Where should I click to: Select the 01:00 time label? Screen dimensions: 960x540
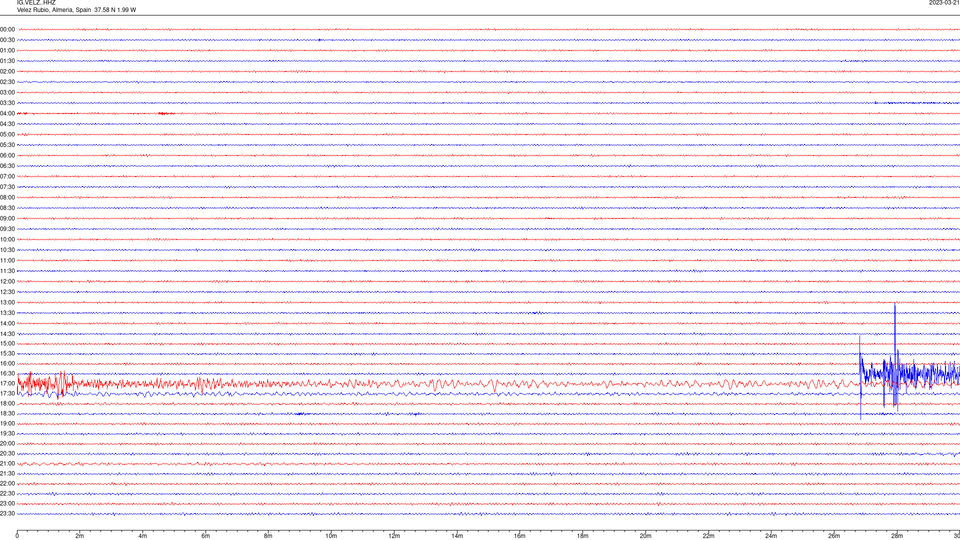point(7,50)
